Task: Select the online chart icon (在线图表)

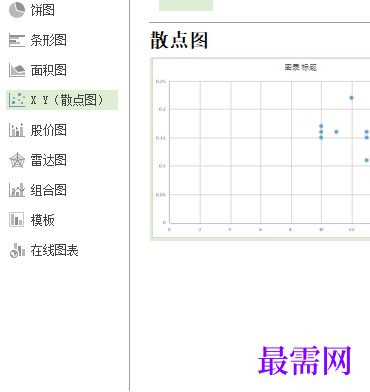Action: pos(17,250)
